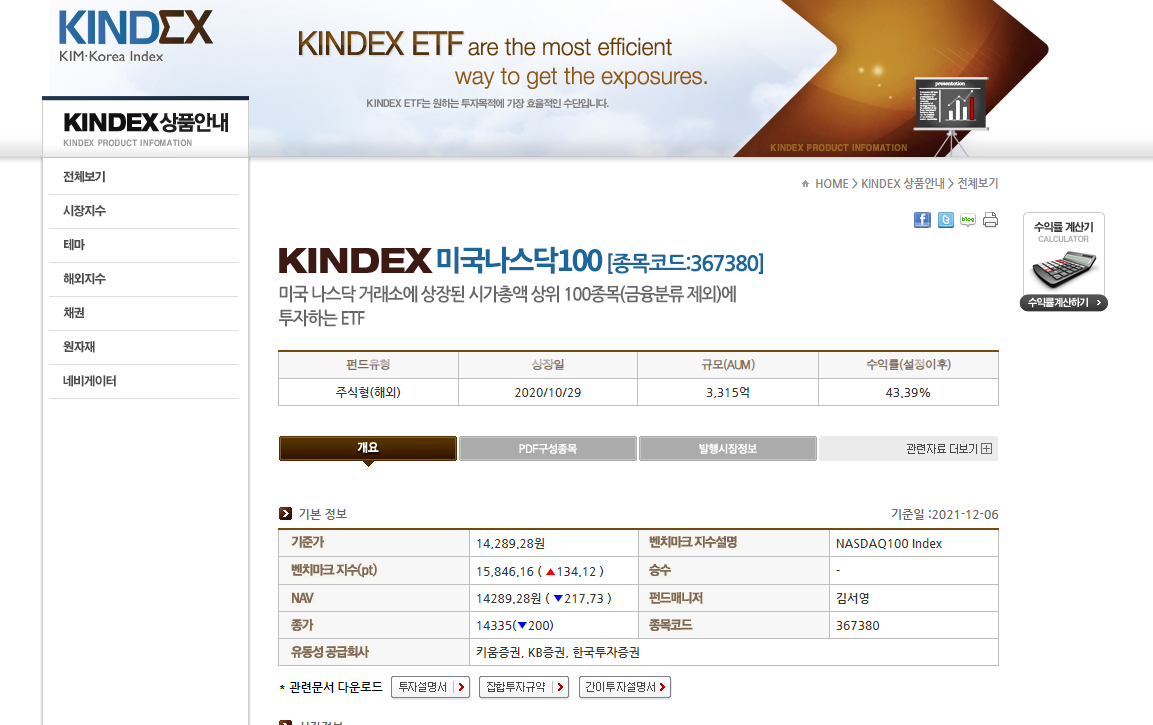Select the listing date 2020/10/29
The image size is (1153, 725).
coord(548,393)
